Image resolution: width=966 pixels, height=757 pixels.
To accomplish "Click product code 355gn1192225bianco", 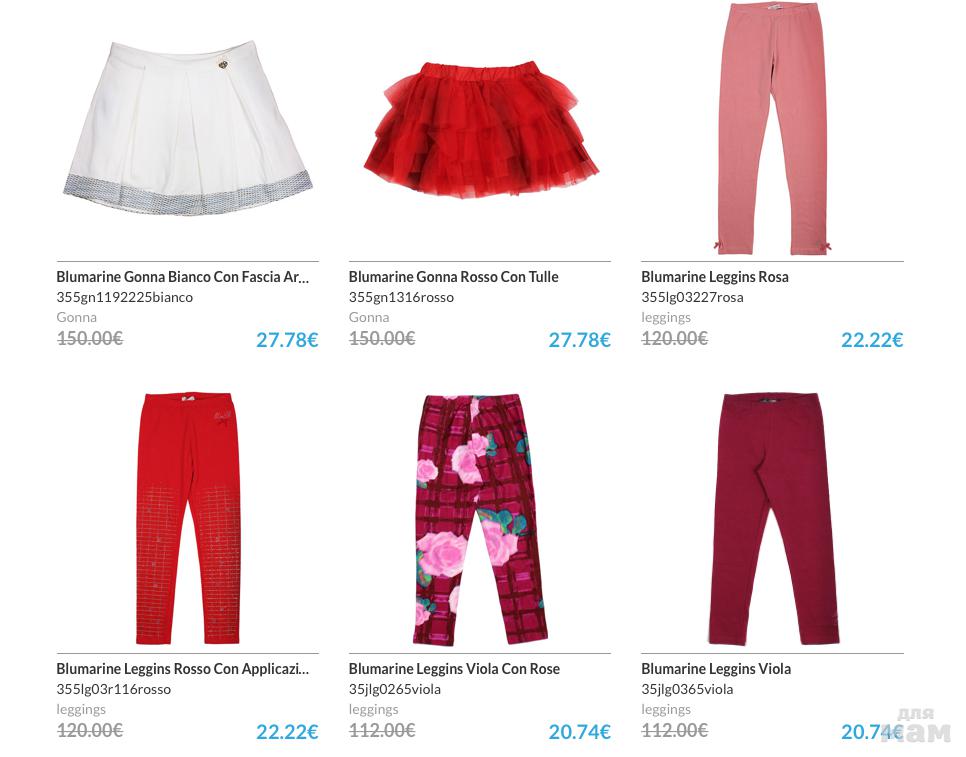I will point(124,298).
